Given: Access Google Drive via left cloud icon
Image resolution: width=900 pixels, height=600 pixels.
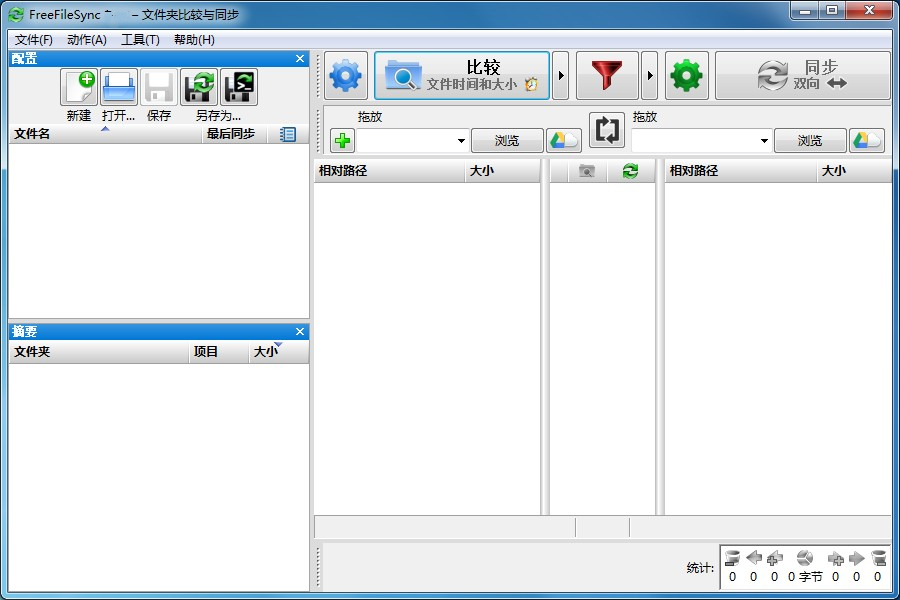Looking at the screenshot, I should (x=563, y=140).
